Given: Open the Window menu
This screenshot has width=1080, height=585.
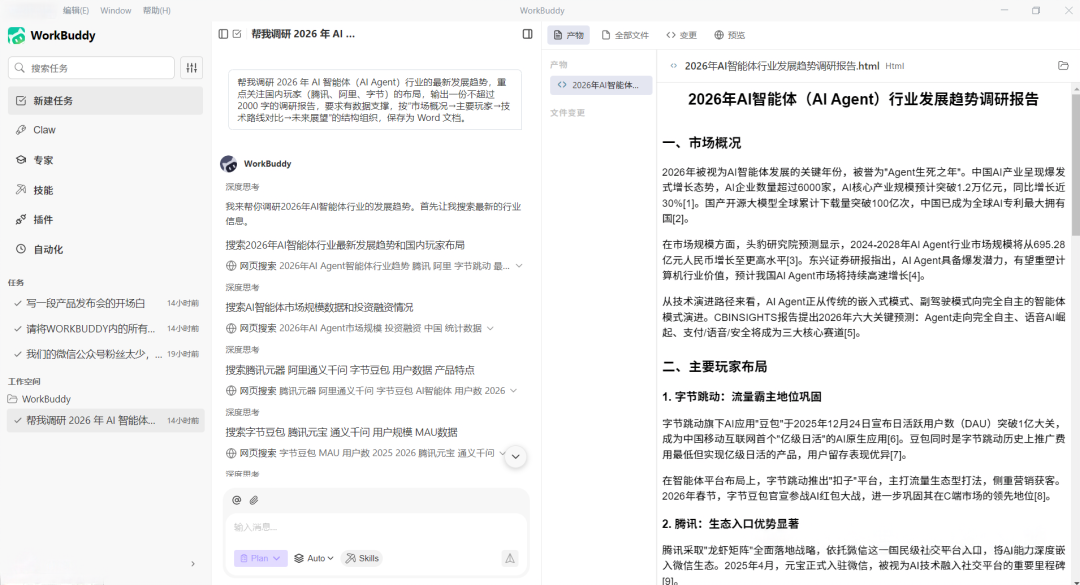Looking at the screenshot, I should point(116,10).
